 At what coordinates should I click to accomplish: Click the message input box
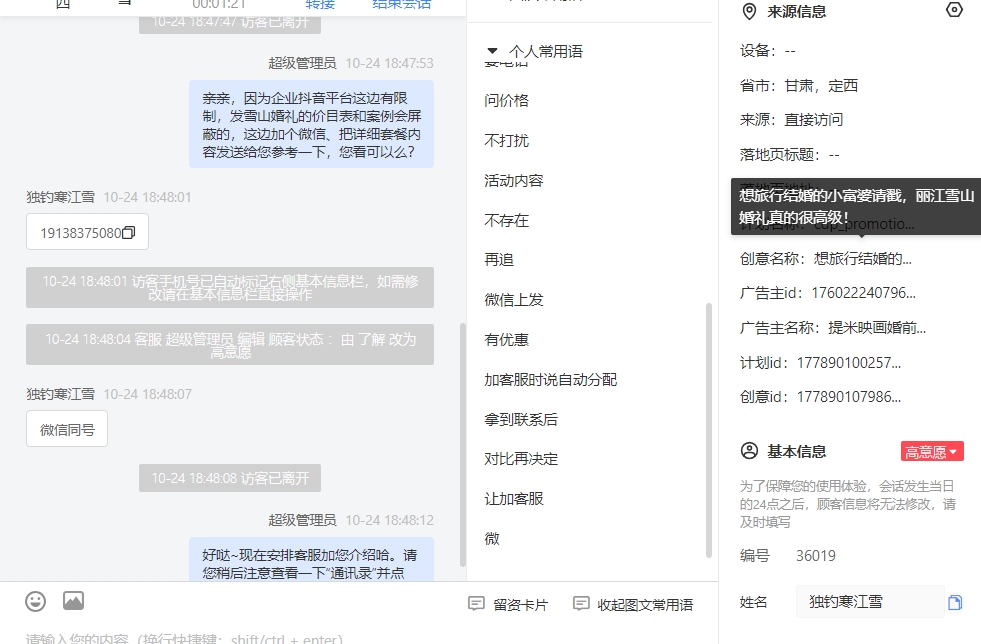click(184, 638)
